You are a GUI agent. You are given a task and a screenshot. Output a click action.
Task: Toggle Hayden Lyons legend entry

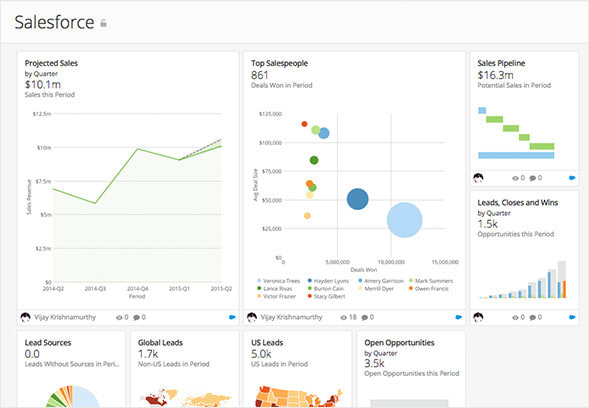click(328, 281)
